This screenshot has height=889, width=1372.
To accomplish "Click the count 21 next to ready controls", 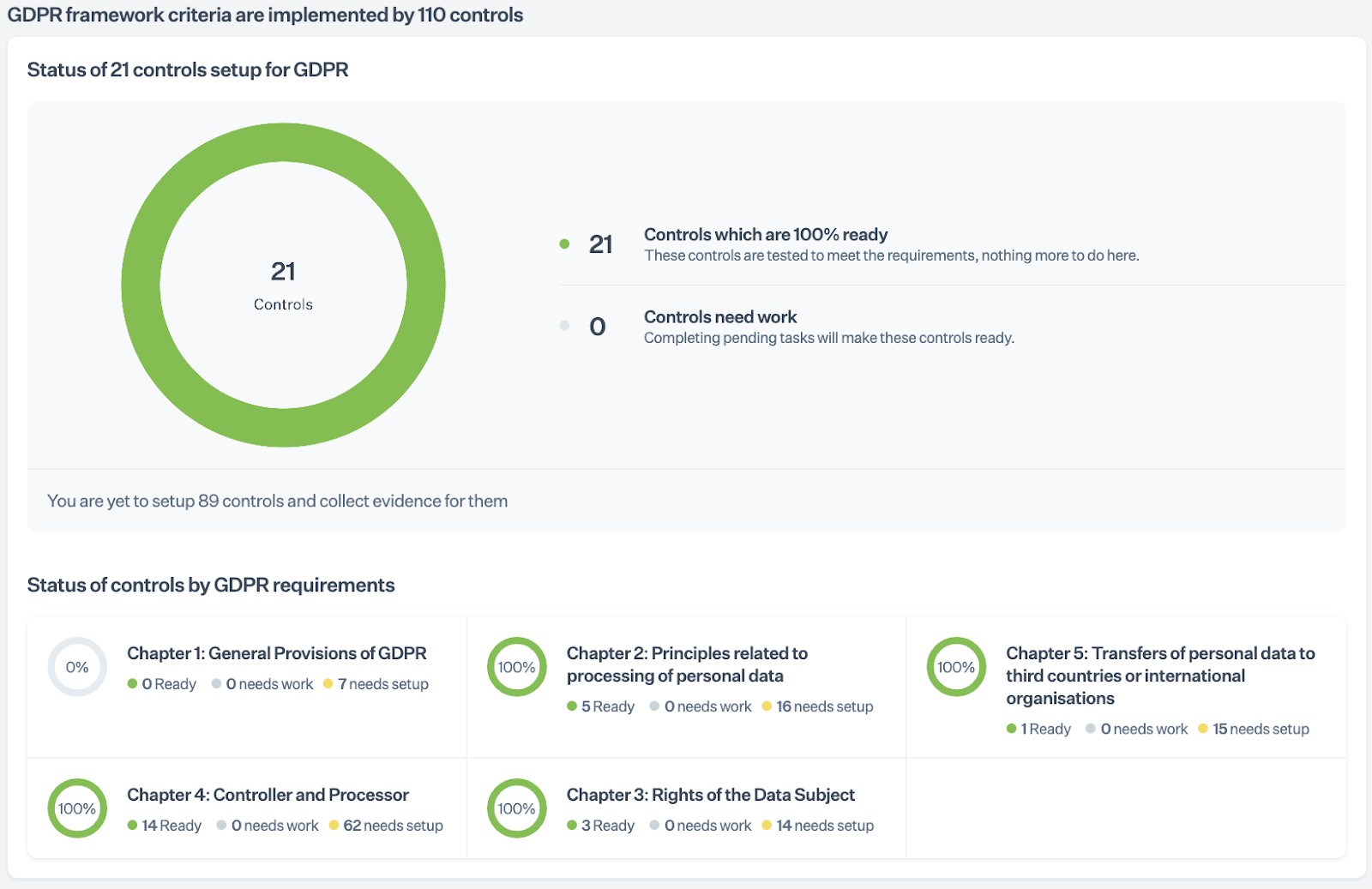I will click(x=601, y=244).
